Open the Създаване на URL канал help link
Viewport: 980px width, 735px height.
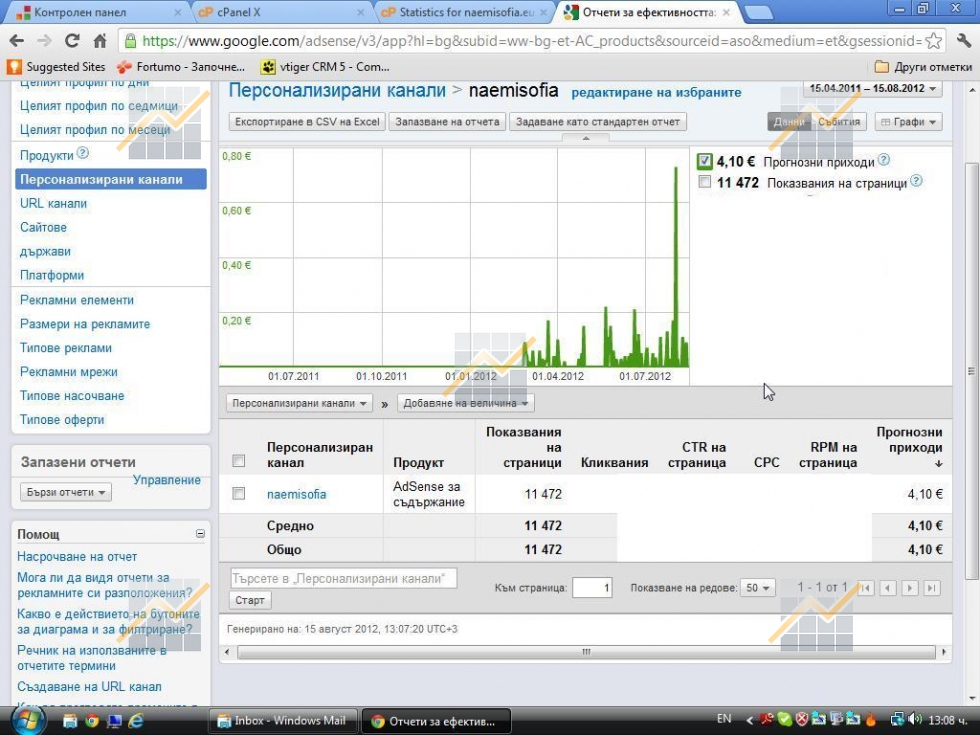89,686
